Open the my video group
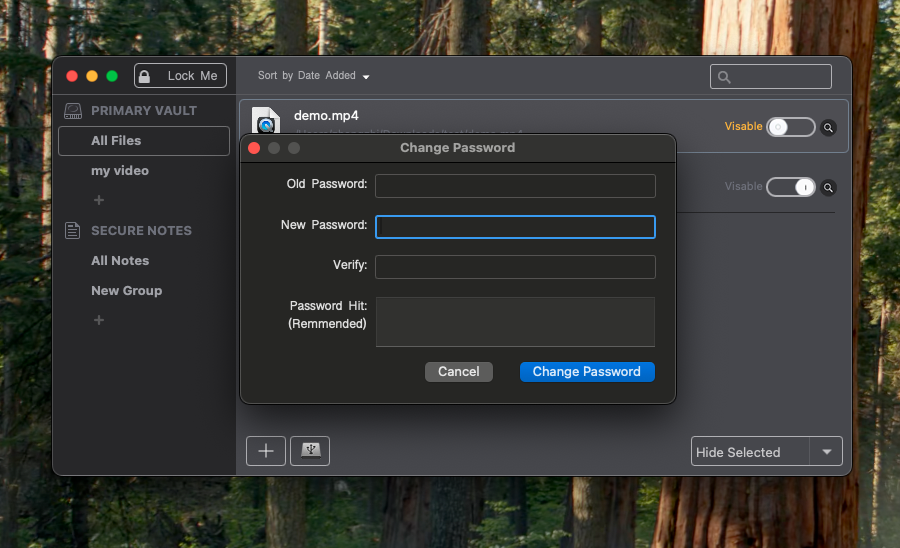The height and width of the screenshot is (548, 900). (119, 170)
